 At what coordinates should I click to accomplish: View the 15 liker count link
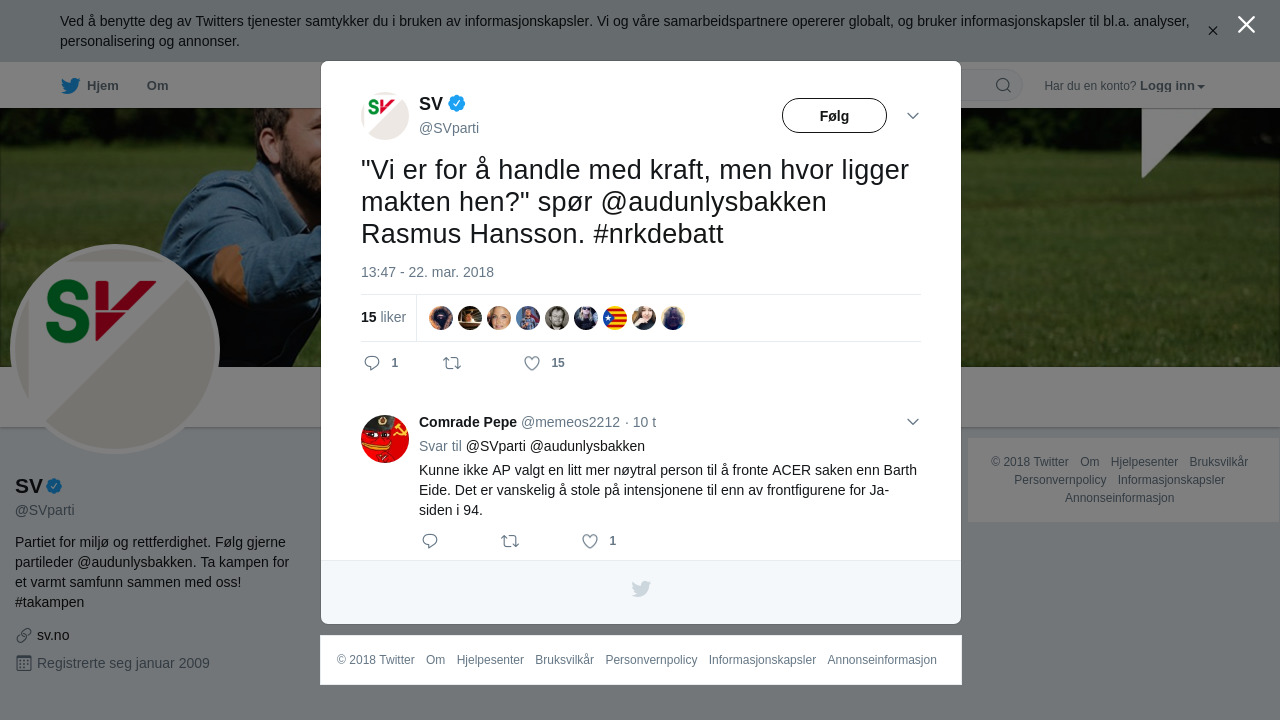(x=383, y=317)
